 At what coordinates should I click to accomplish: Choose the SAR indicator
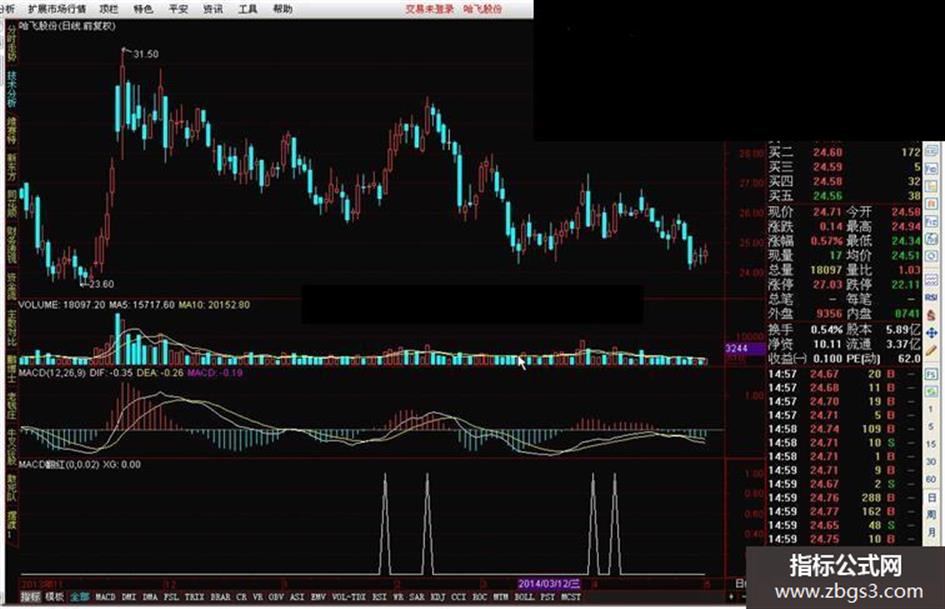tap(417, 597)
